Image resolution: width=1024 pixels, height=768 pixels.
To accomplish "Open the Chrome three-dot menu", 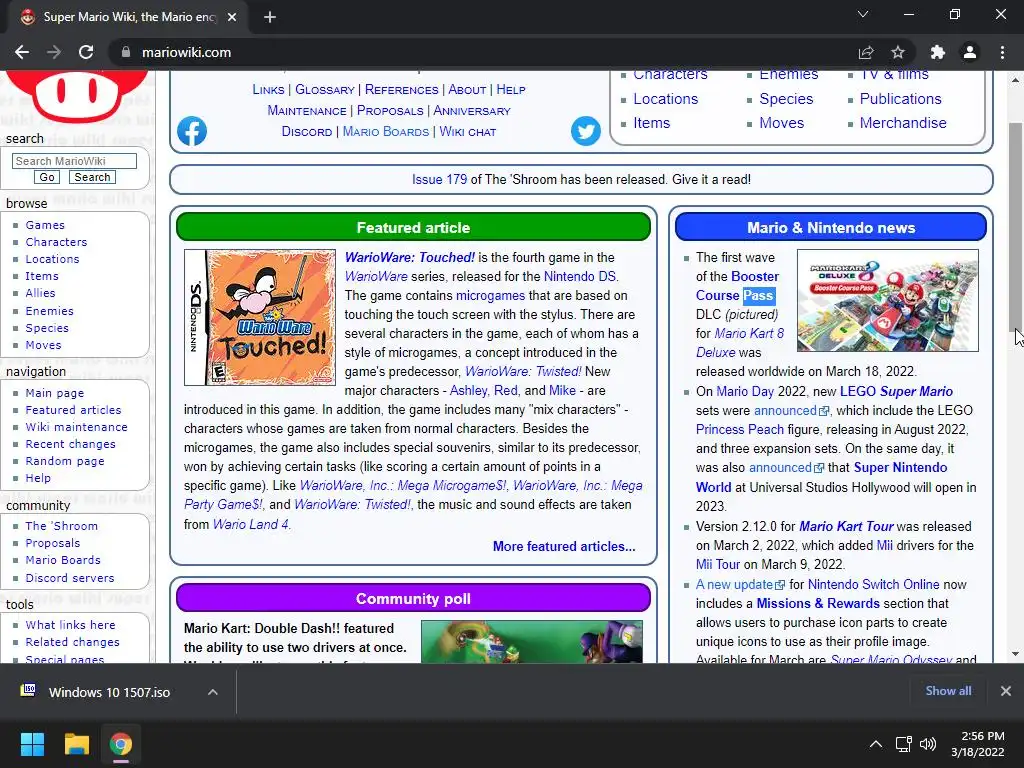I will click(1002, 52).
